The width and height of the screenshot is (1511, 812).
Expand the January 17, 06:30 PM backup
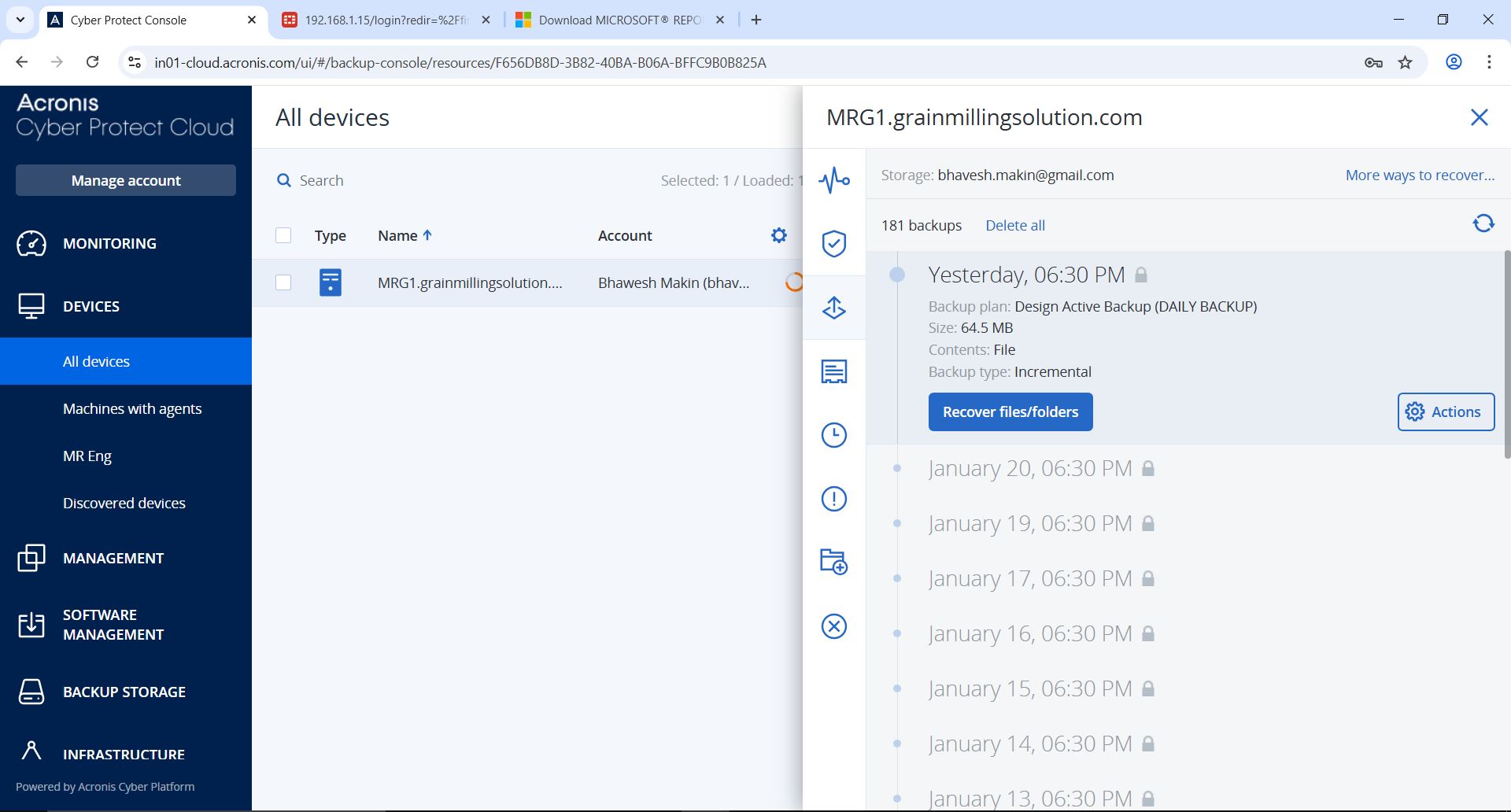1030,578
